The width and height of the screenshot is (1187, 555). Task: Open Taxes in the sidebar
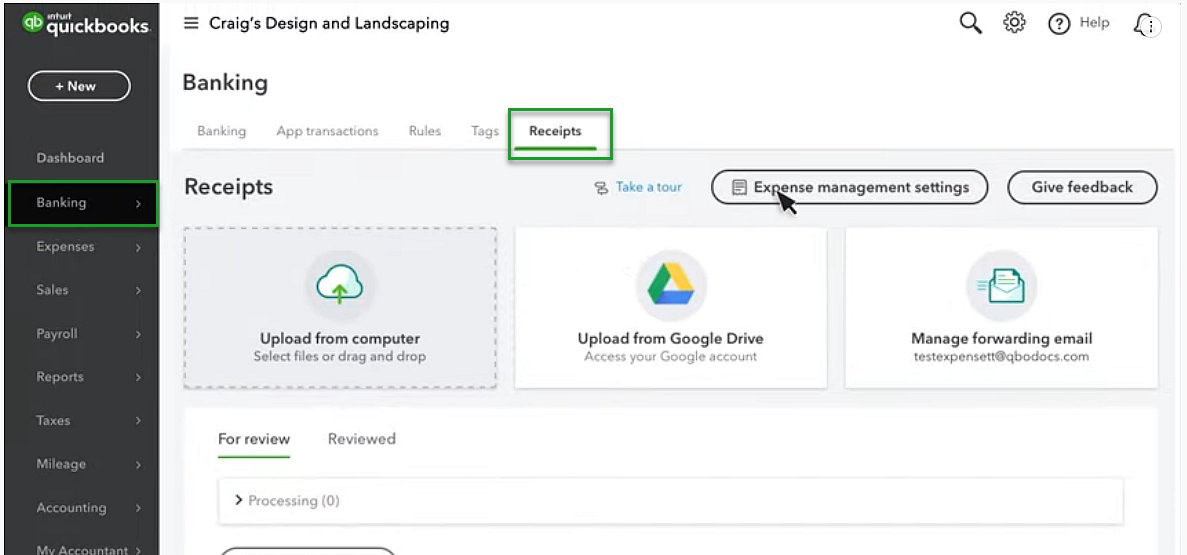[x=53, y=420]
